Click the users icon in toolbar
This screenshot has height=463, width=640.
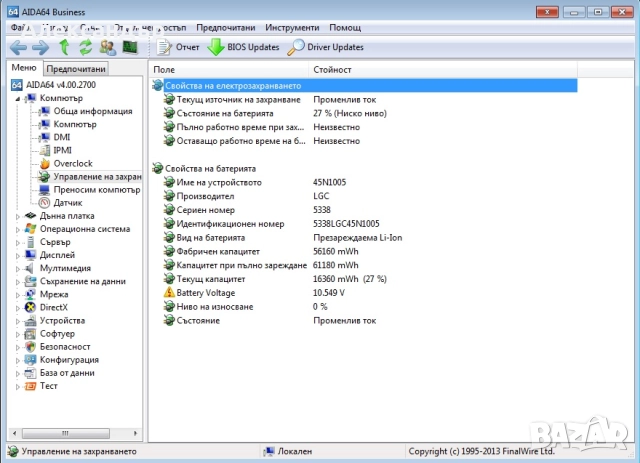pos(107,47)
